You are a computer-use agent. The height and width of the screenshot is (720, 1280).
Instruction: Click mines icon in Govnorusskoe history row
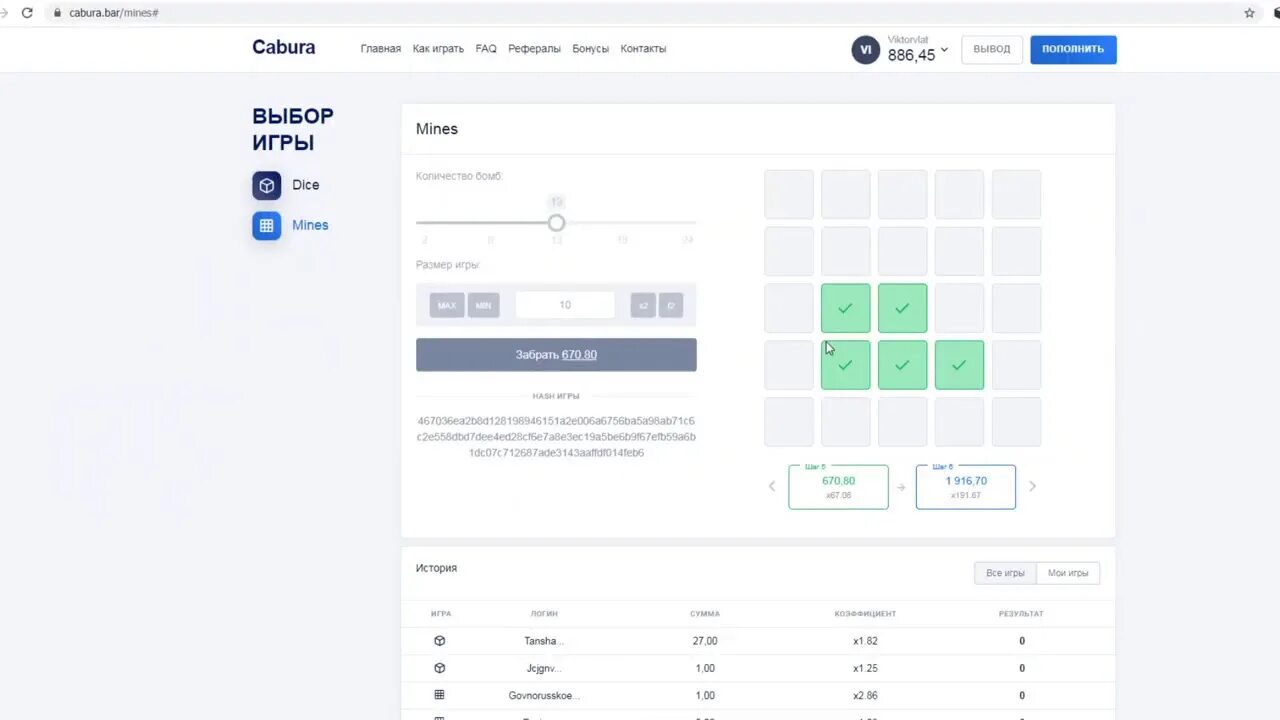click(439, 695)
